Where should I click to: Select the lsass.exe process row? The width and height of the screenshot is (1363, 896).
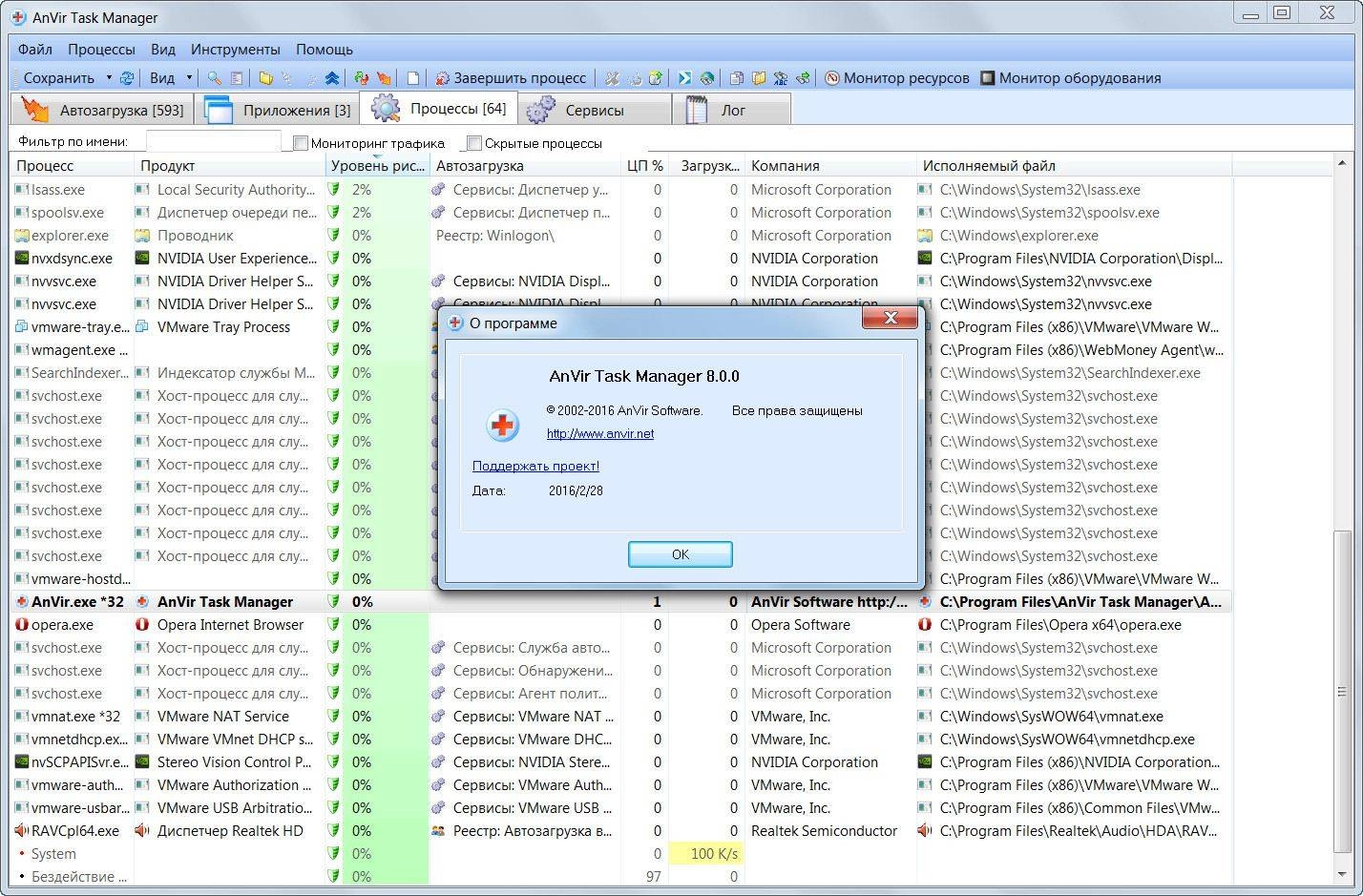coord(621,190)
